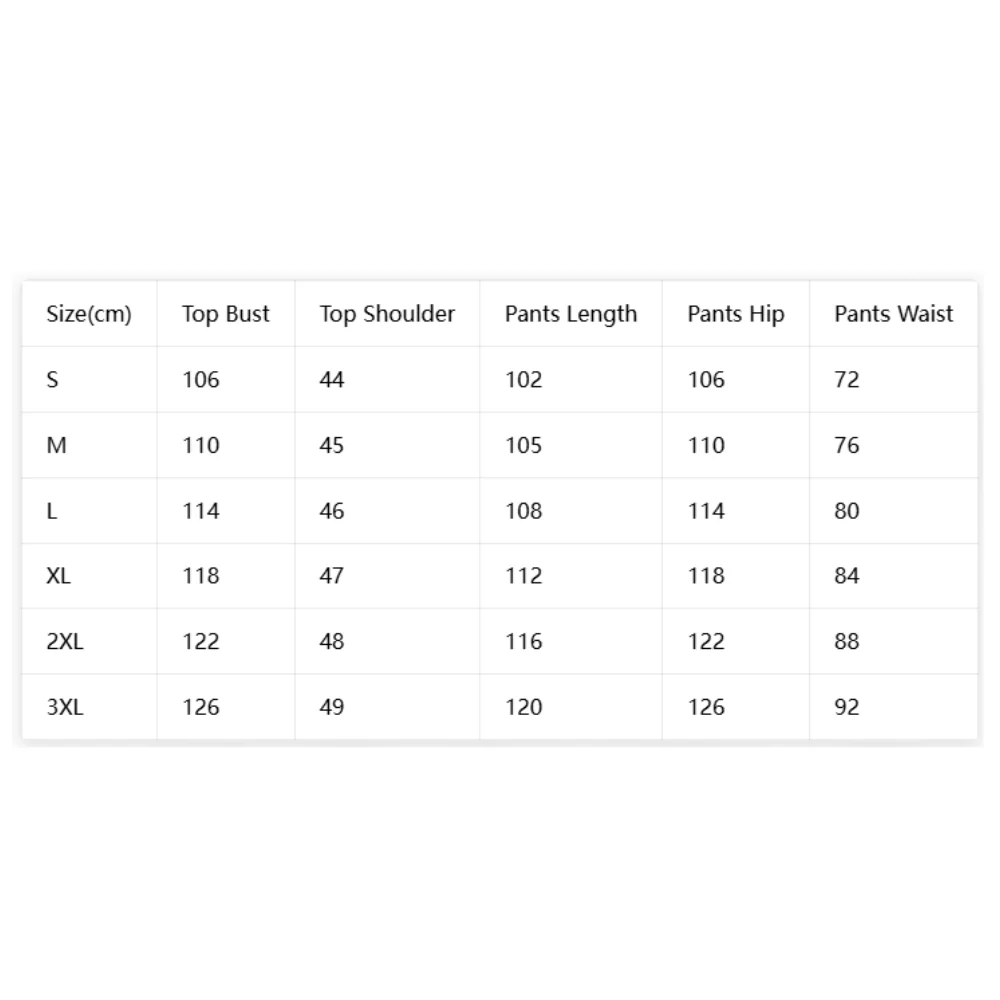
Task: Click Top Shoulder value 46
Action: [332, 511]
